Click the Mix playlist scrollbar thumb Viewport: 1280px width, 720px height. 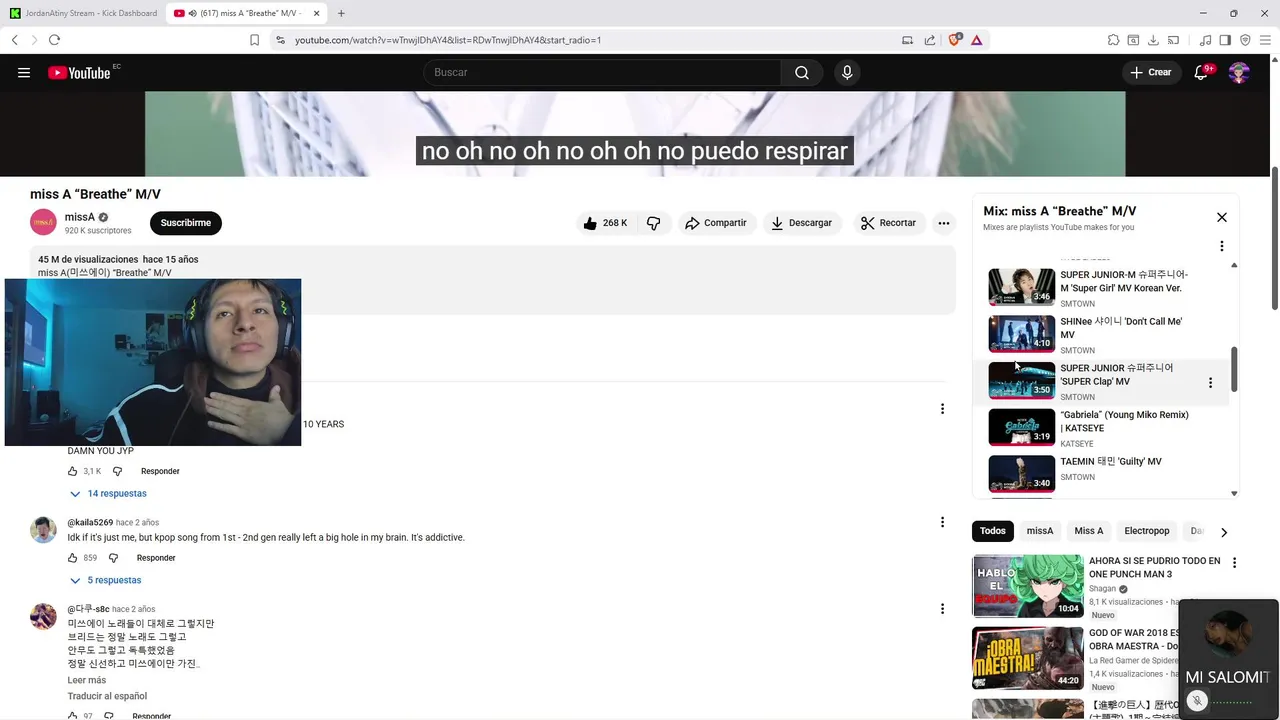tap(1234, 370)
